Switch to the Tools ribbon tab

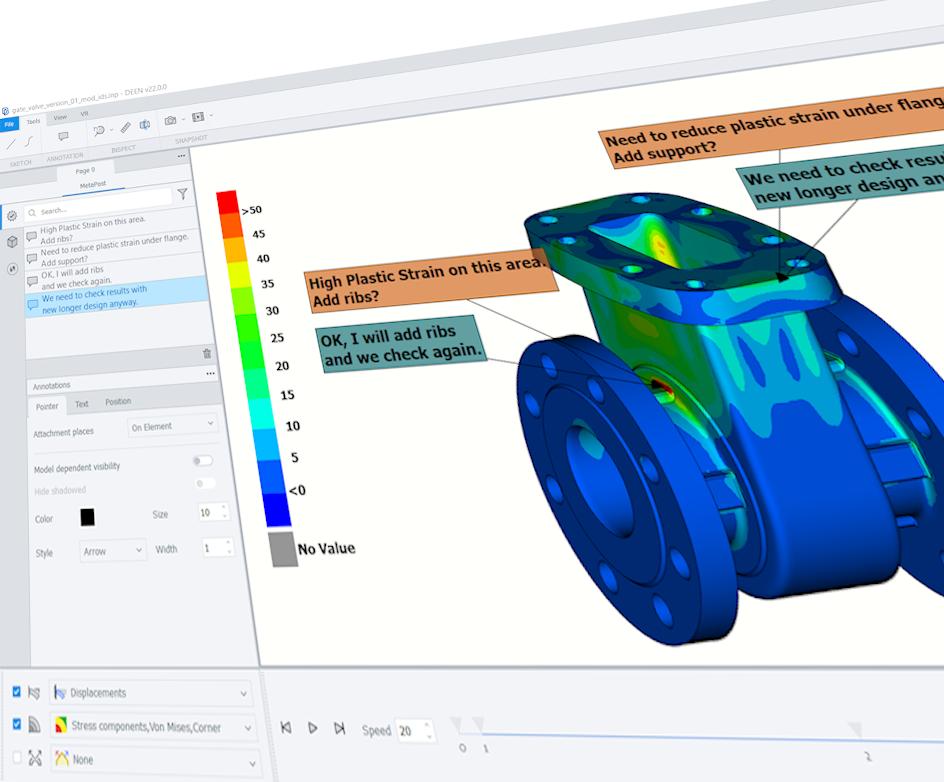(33, 121)
